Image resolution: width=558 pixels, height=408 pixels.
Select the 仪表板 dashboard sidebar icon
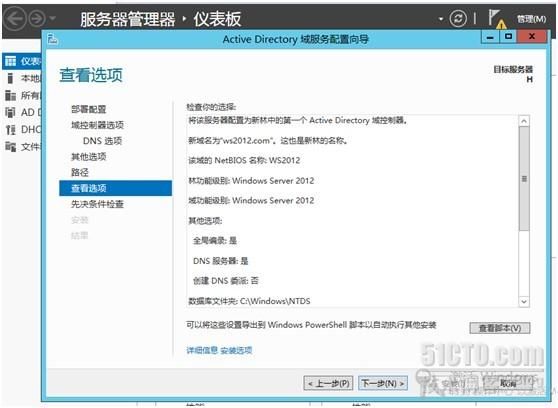10,62
